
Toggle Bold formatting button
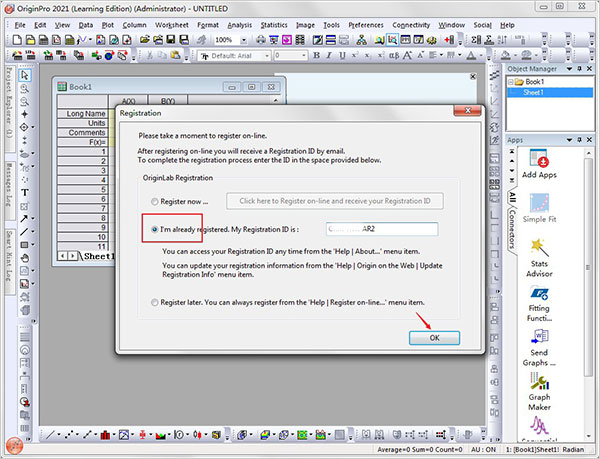point(316,55)
